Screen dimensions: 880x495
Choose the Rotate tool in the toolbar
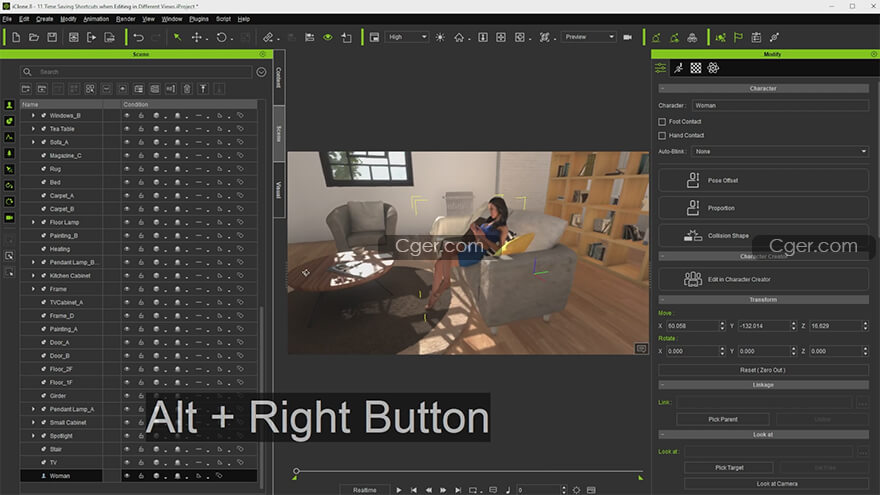point(222,38)
